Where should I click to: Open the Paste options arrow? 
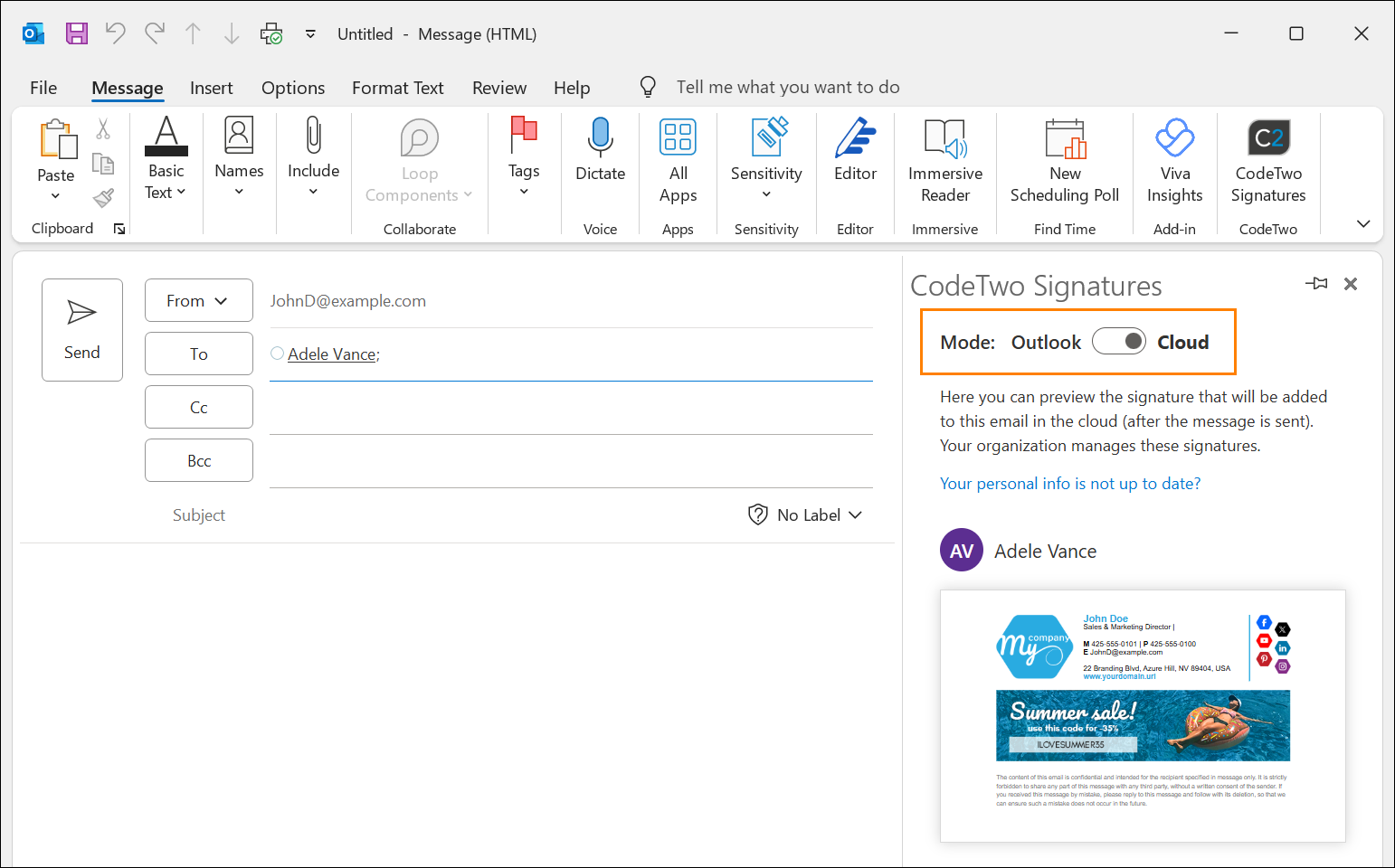55,195
